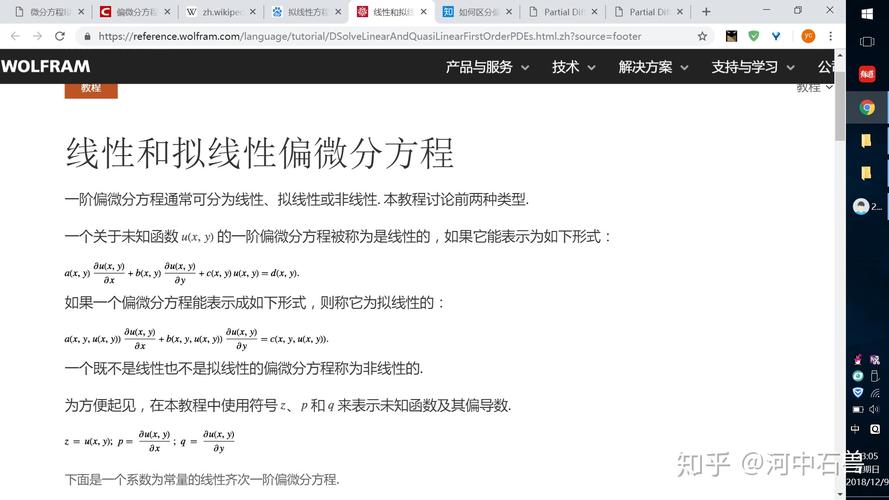Expand the 技术 dropdown menu
This screenshot has height=500, width=889.
click(x=574, y=67)
